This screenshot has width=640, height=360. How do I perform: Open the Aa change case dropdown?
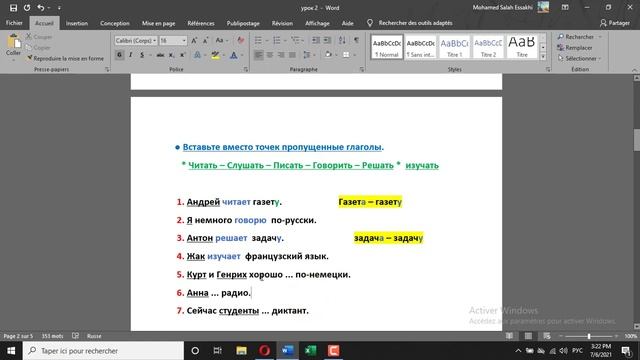tap(221, 40)
